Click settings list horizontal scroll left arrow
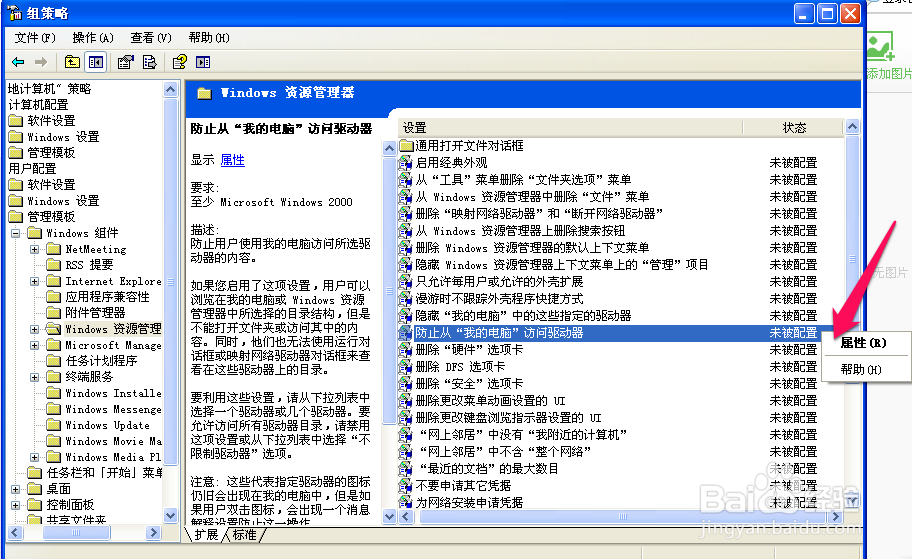 [405, 517]
